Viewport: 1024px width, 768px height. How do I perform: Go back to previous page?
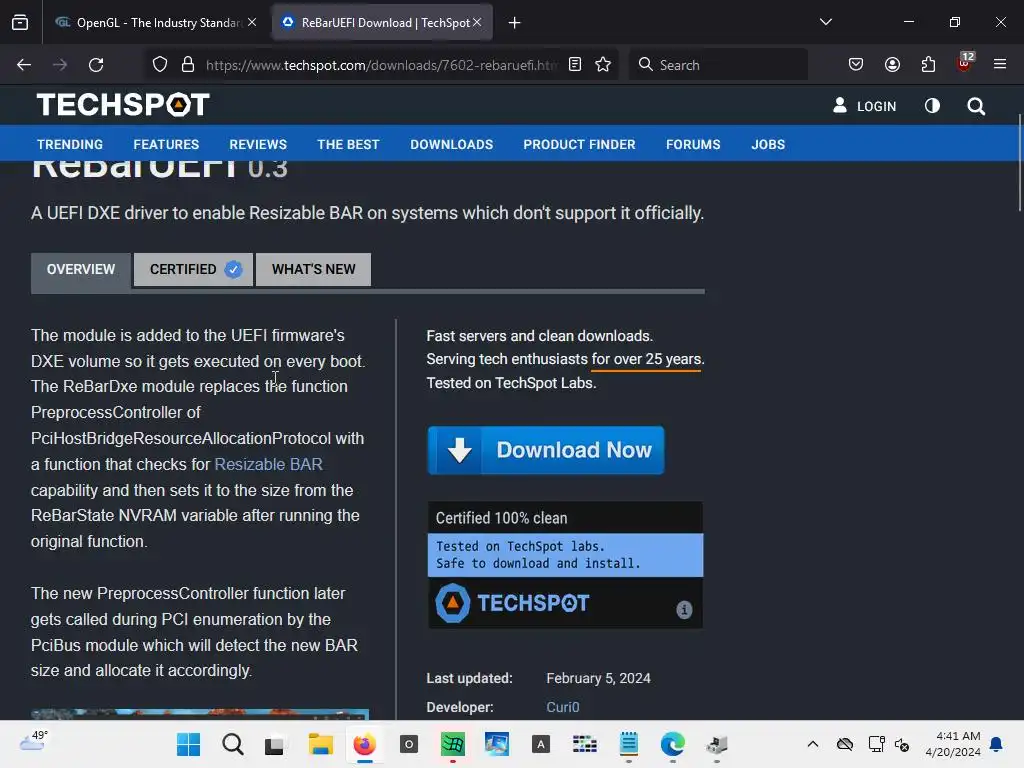[24, 65]
